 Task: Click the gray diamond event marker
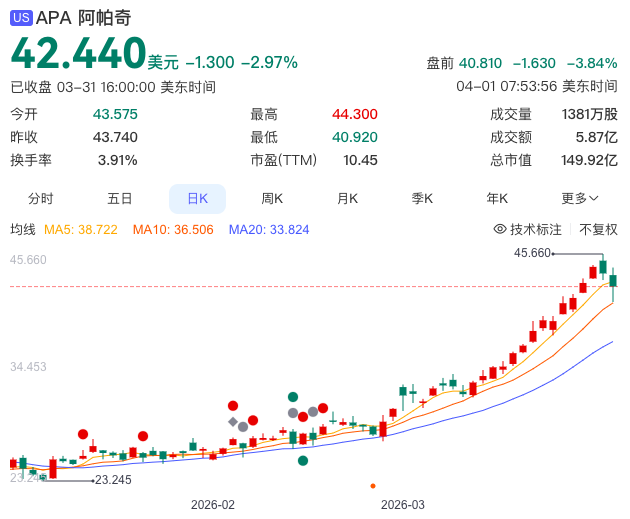(x=233, y=422)
